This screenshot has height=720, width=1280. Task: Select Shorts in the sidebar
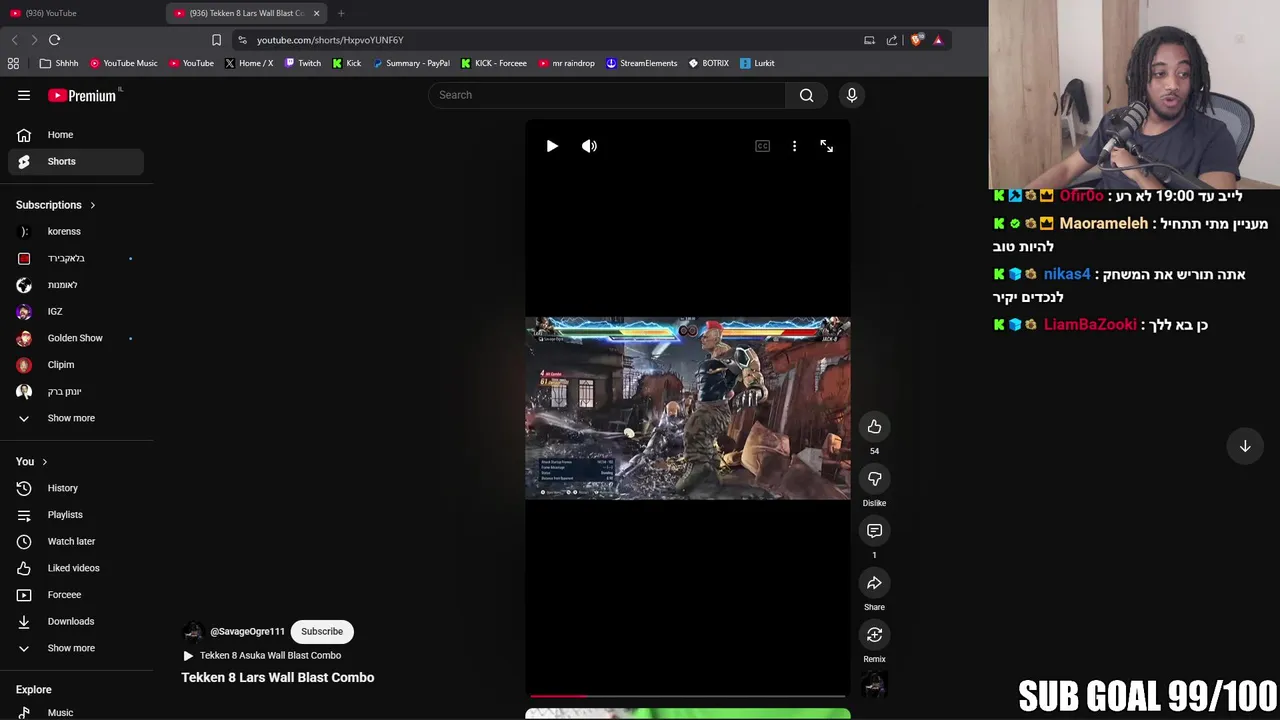[x=76, y=161]
